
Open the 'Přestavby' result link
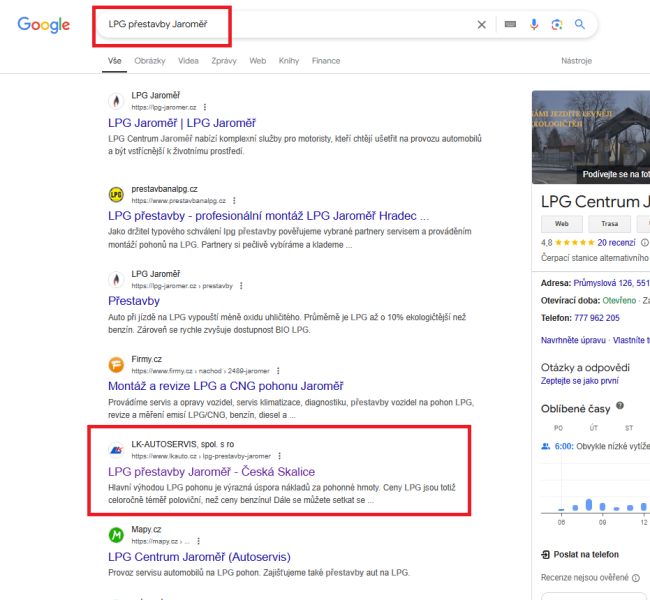point(134,301)
